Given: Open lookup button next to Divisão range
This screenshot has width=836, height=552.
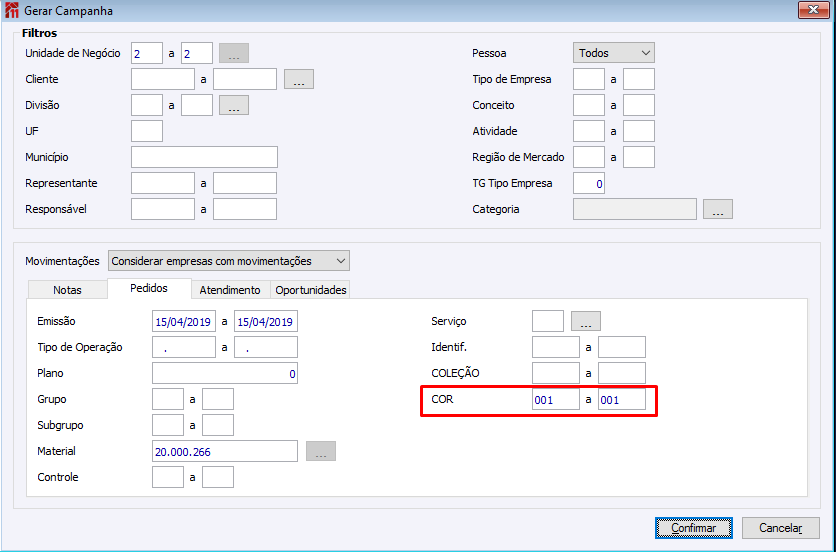Looking at the screenshot, I should click(x=234, y=105).
